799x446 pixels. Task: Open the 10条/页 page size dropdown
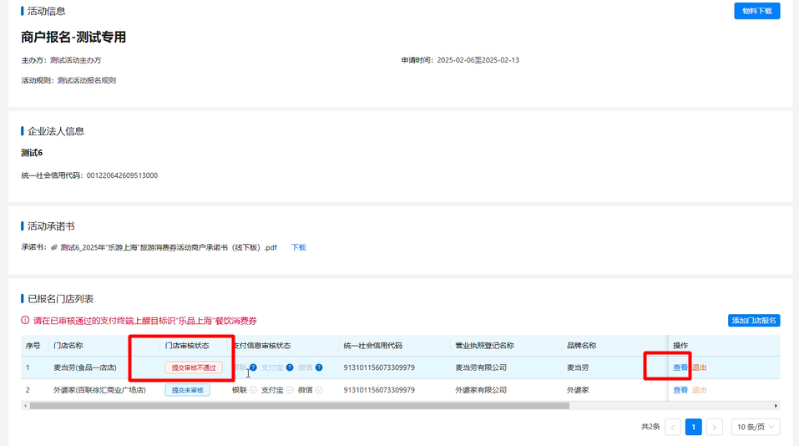(754, 427)
